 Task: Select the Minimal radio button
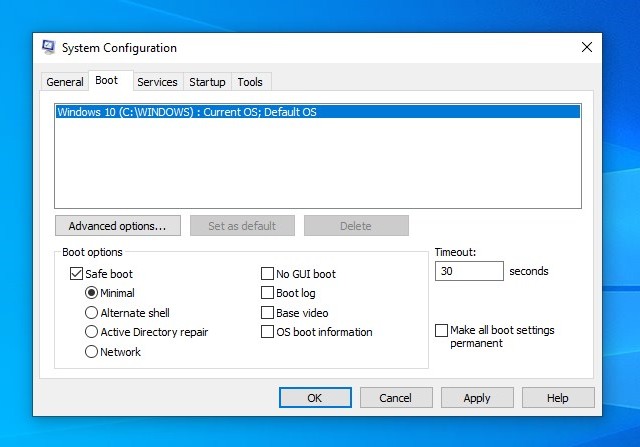pos(91,293)
